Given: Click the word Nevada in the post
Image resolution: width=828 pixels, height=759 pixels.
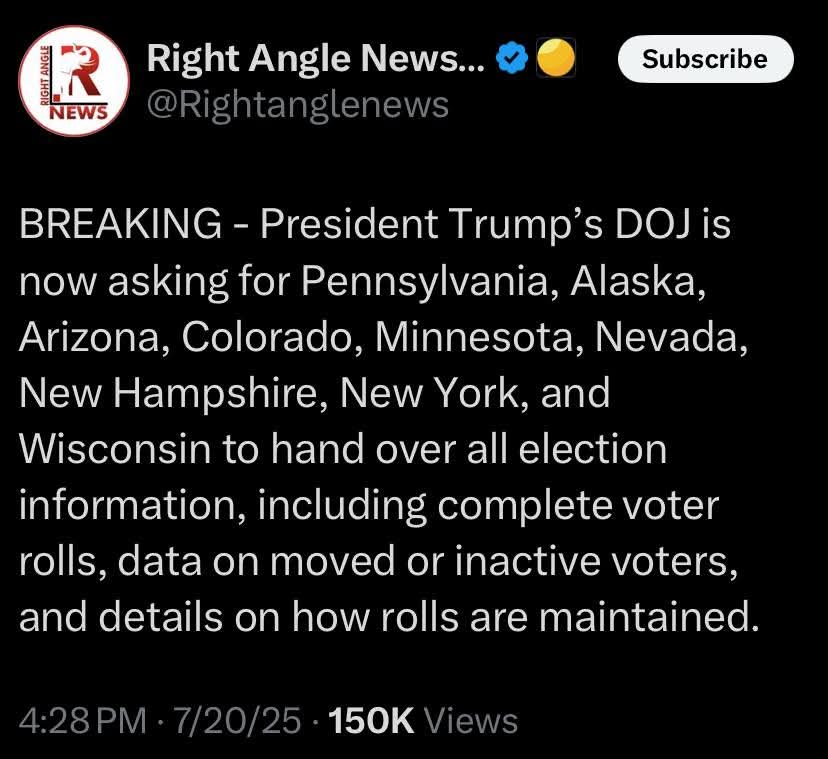Looking at the screenshot, I should point(668,337).
